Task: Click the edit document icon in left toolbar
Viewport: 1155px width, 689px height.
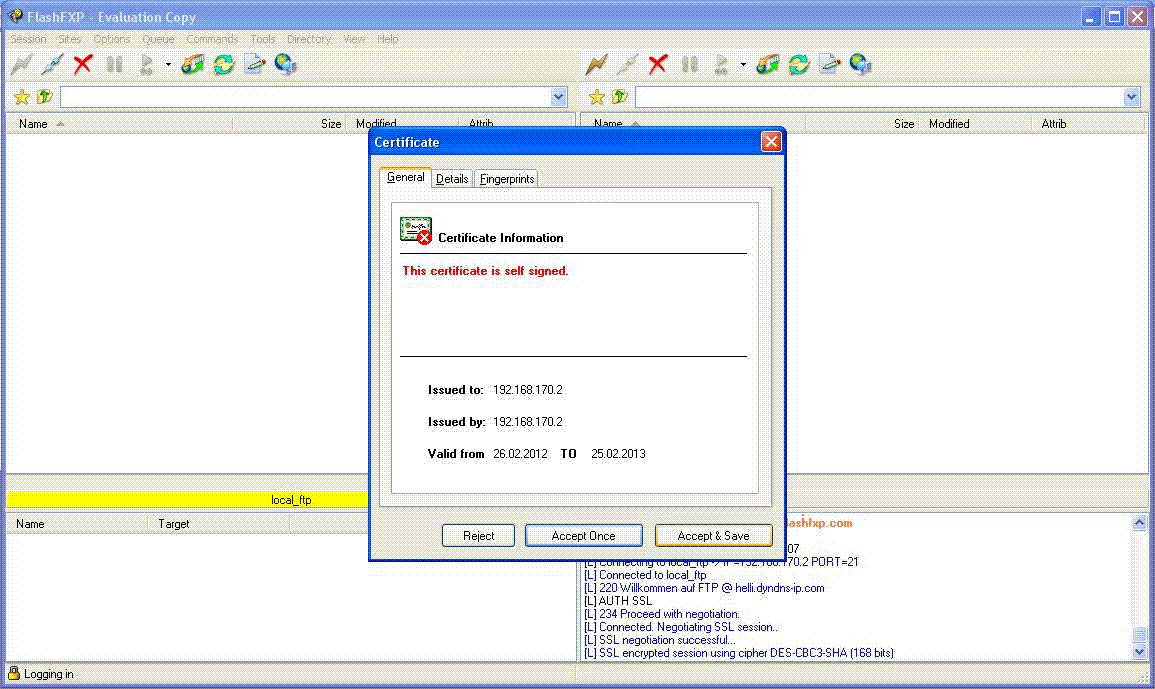Action: 255,65
